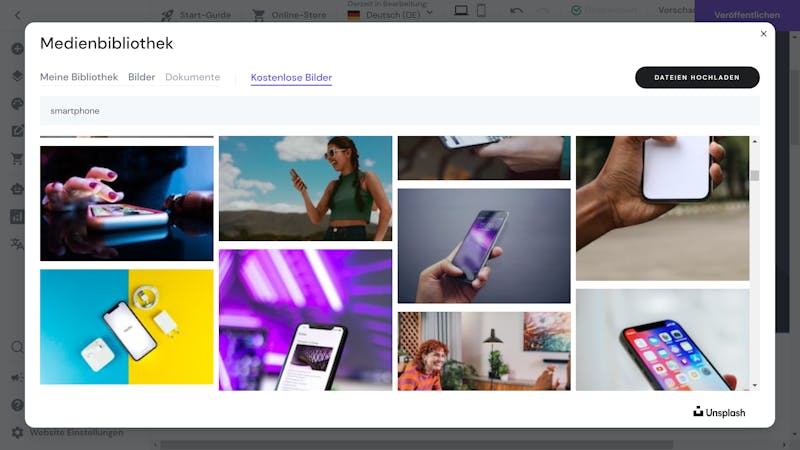
Task: Click the image gallery scrollbar thumb
Action: coord(755,176)
